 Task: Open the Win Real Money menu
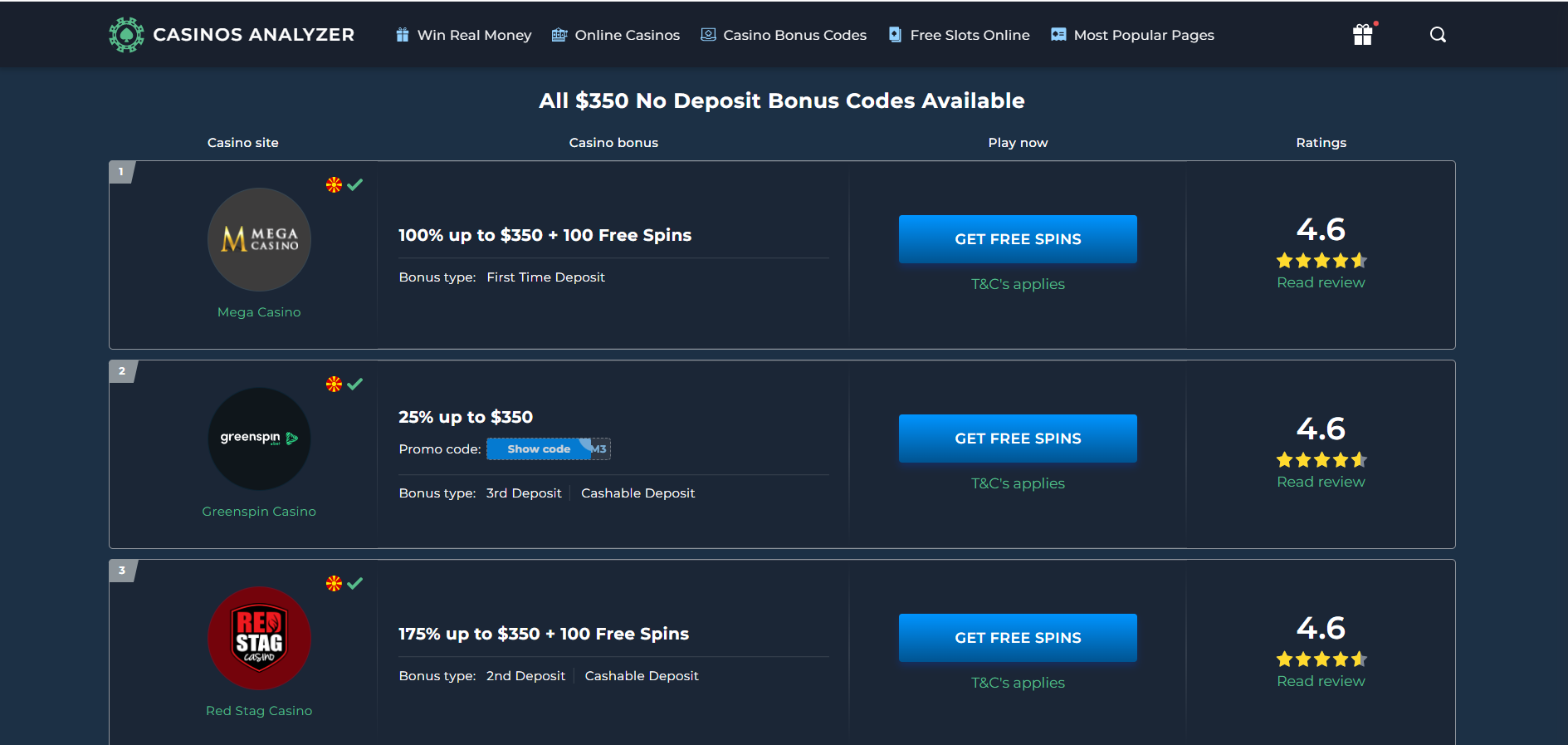pos(463,35)
